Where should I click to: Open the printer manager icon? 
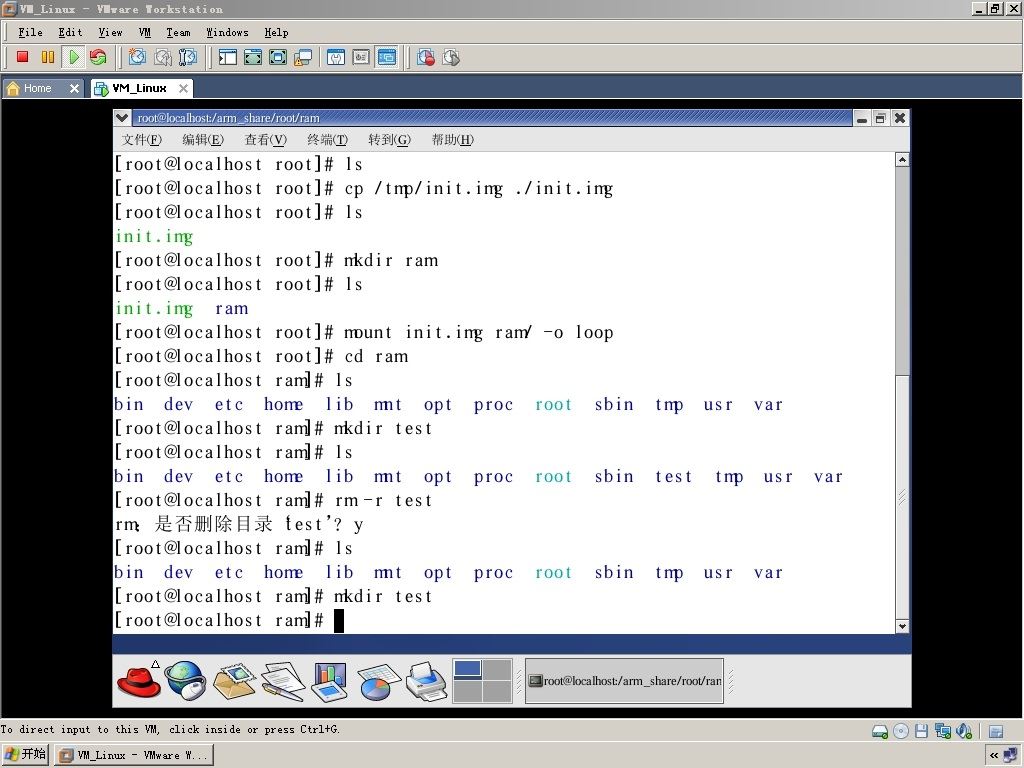426,681
